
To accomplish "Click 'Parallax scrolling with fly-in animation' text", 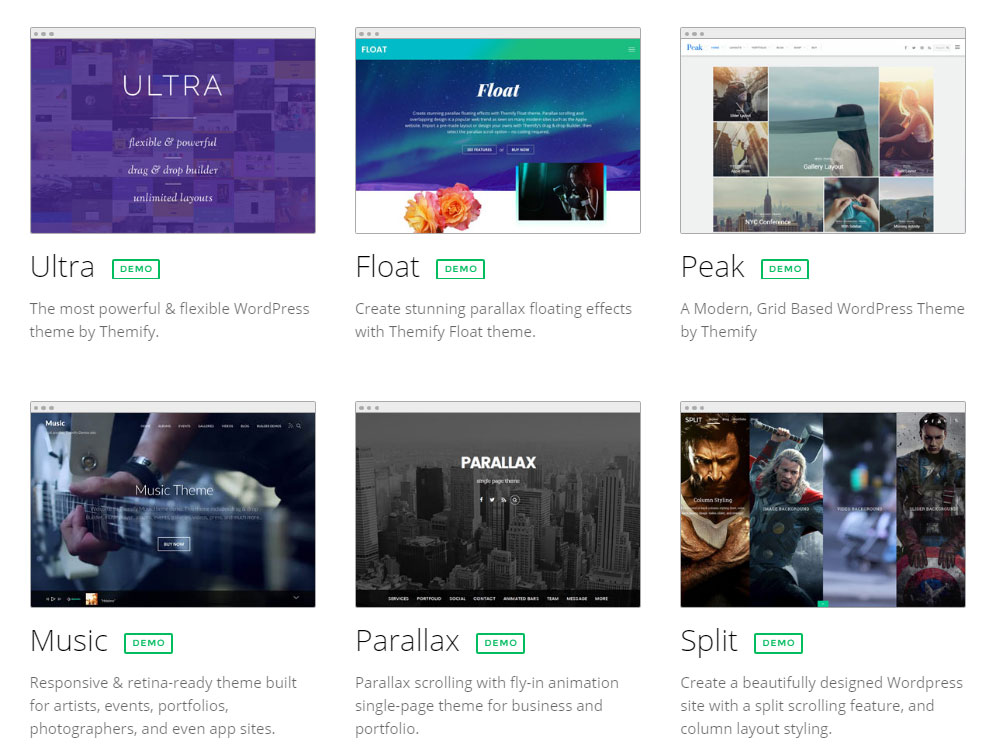I will click(x=487, y=683).
